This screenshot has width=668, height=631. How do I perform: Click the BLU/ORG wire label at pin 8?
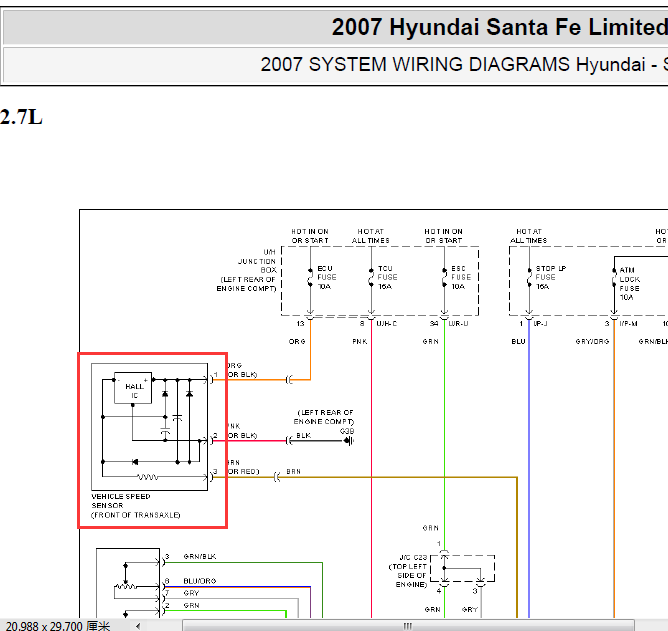(x=199, y=581)
